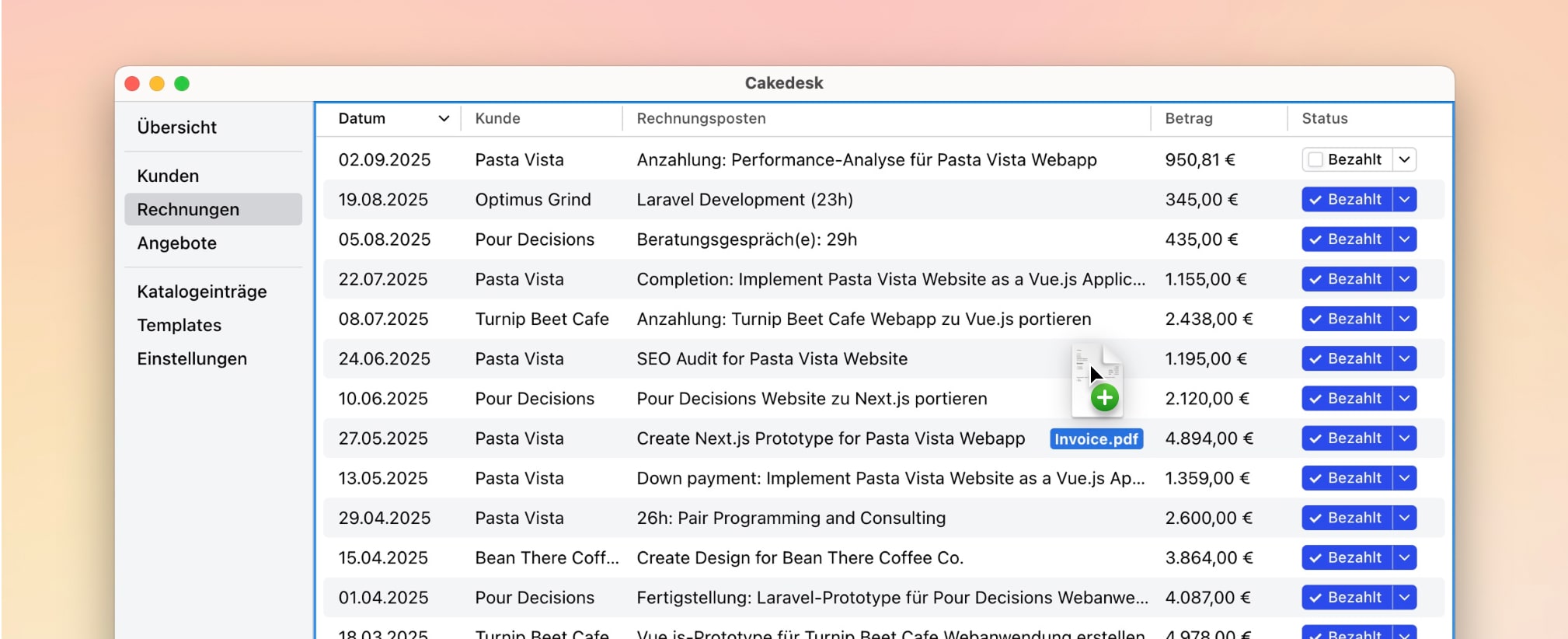1568x639 pixels.
Task: Select the date cell 02.09.2025
Action: pyautogui.click(x=385, y=159)
